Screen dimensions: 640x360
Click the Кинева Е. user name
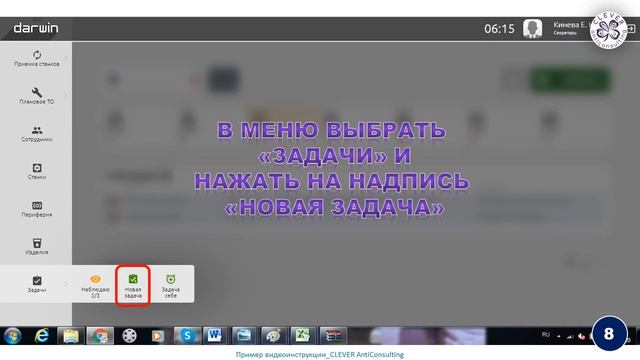click(x=570, y=25)
